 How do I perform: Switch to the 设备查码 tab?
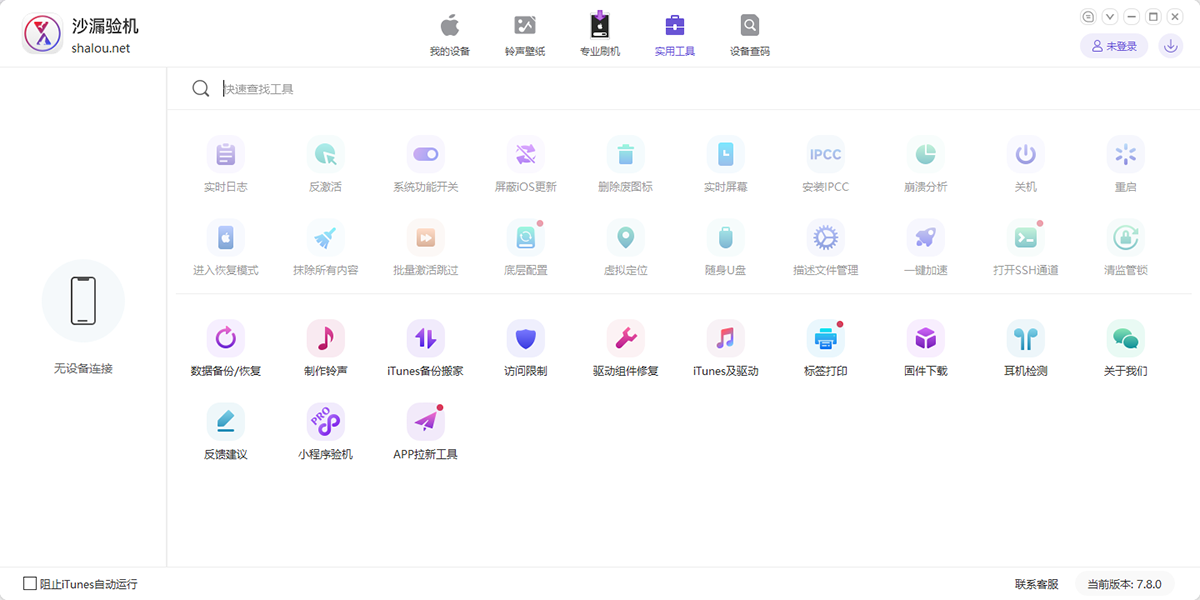click(750, 35)
